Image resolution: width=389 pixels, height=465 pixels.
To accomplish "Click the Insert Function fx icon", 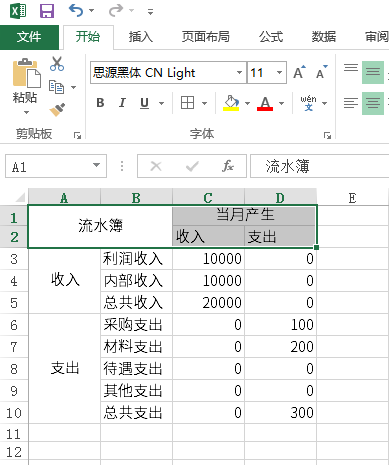I will pyautogui.click(x=228, y=166).
